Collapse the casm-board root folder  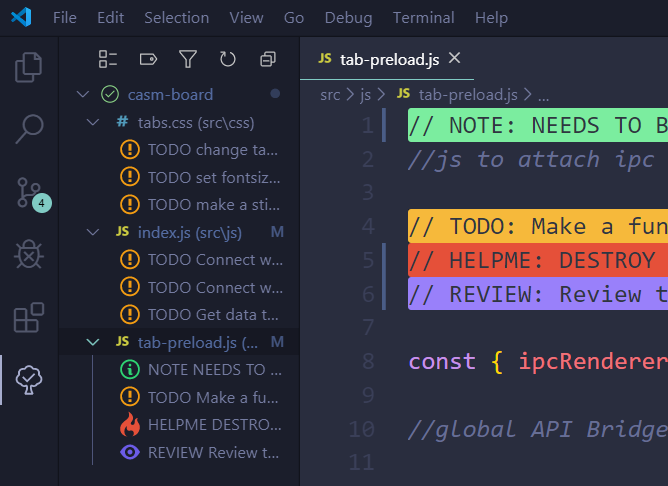click(x=83, y=95)
